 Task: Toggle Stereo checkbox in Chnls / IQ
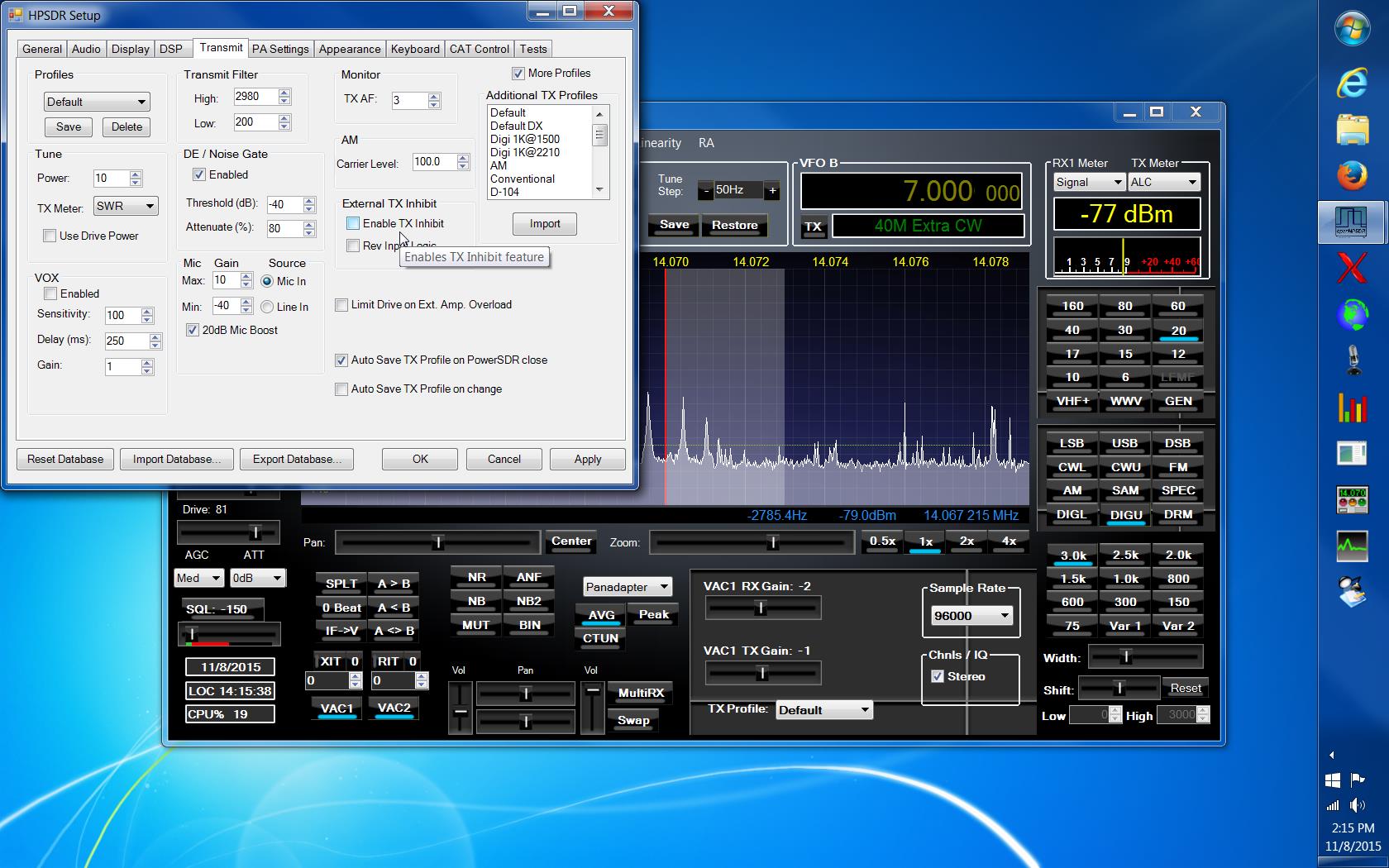[x=938, y=676]
